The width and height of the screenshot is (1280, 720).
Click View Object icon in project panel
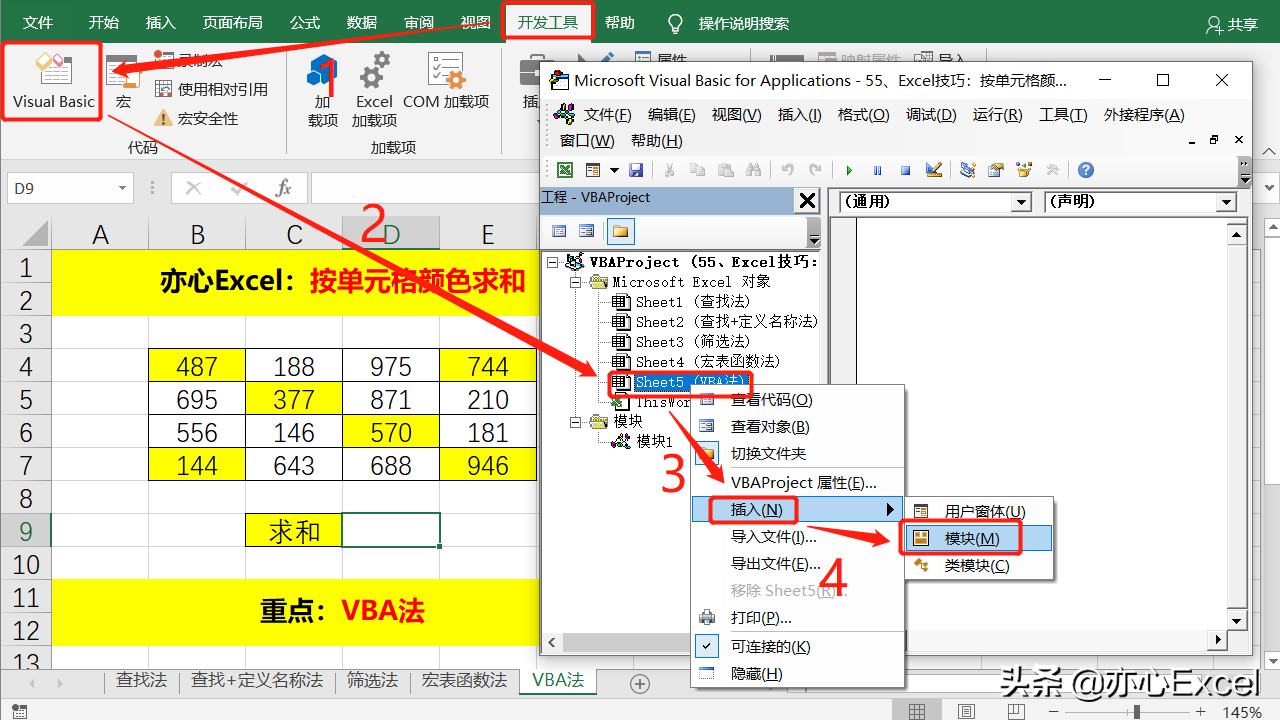[x=587, y=232]
